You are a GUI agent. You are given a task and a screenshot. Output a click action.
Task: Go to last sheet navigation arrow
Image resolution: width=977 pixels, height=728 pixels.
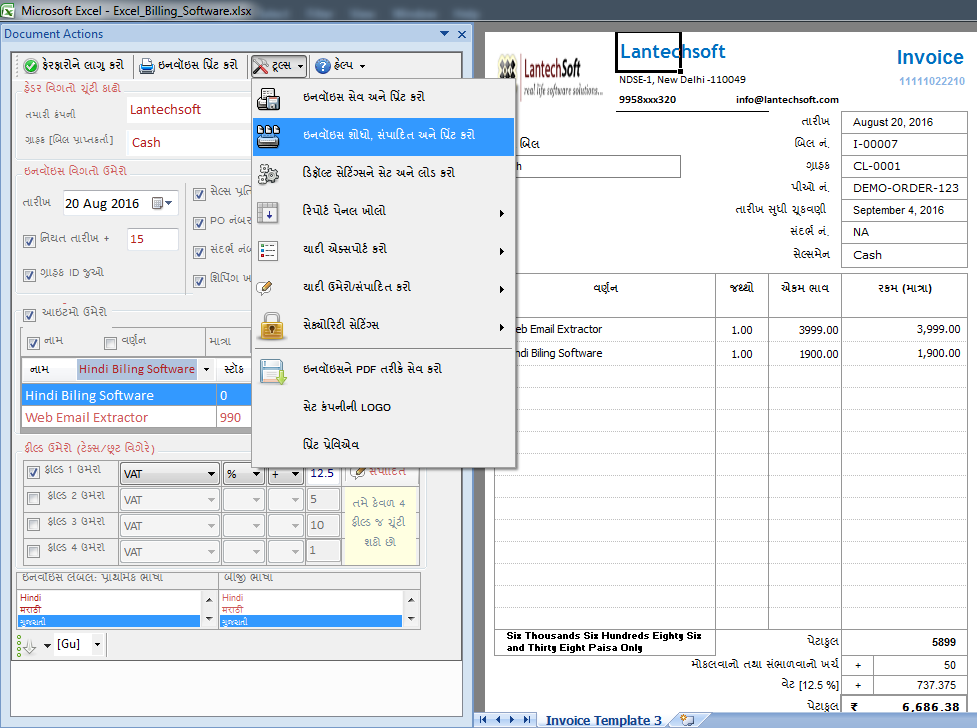pos(527,719)
